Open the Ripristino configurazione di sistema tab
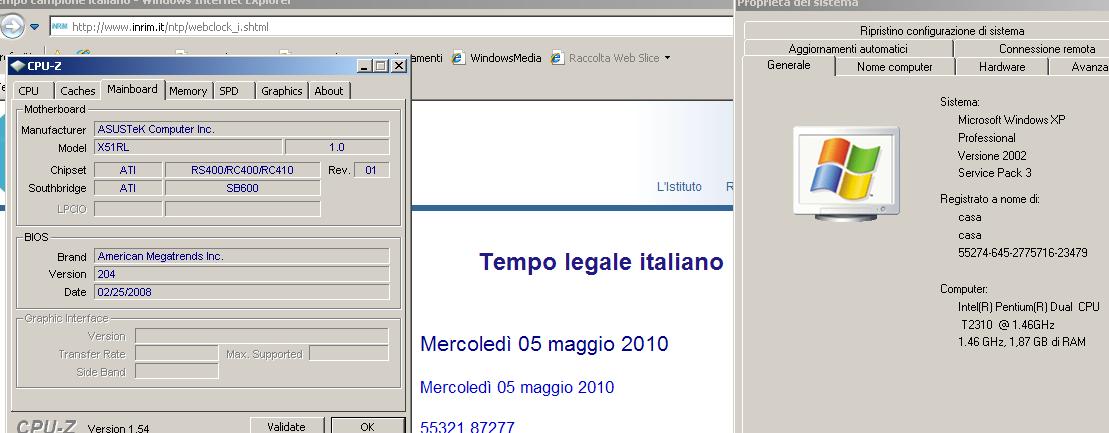This screenshot has width=1109, height=433. tap(942, 31)
